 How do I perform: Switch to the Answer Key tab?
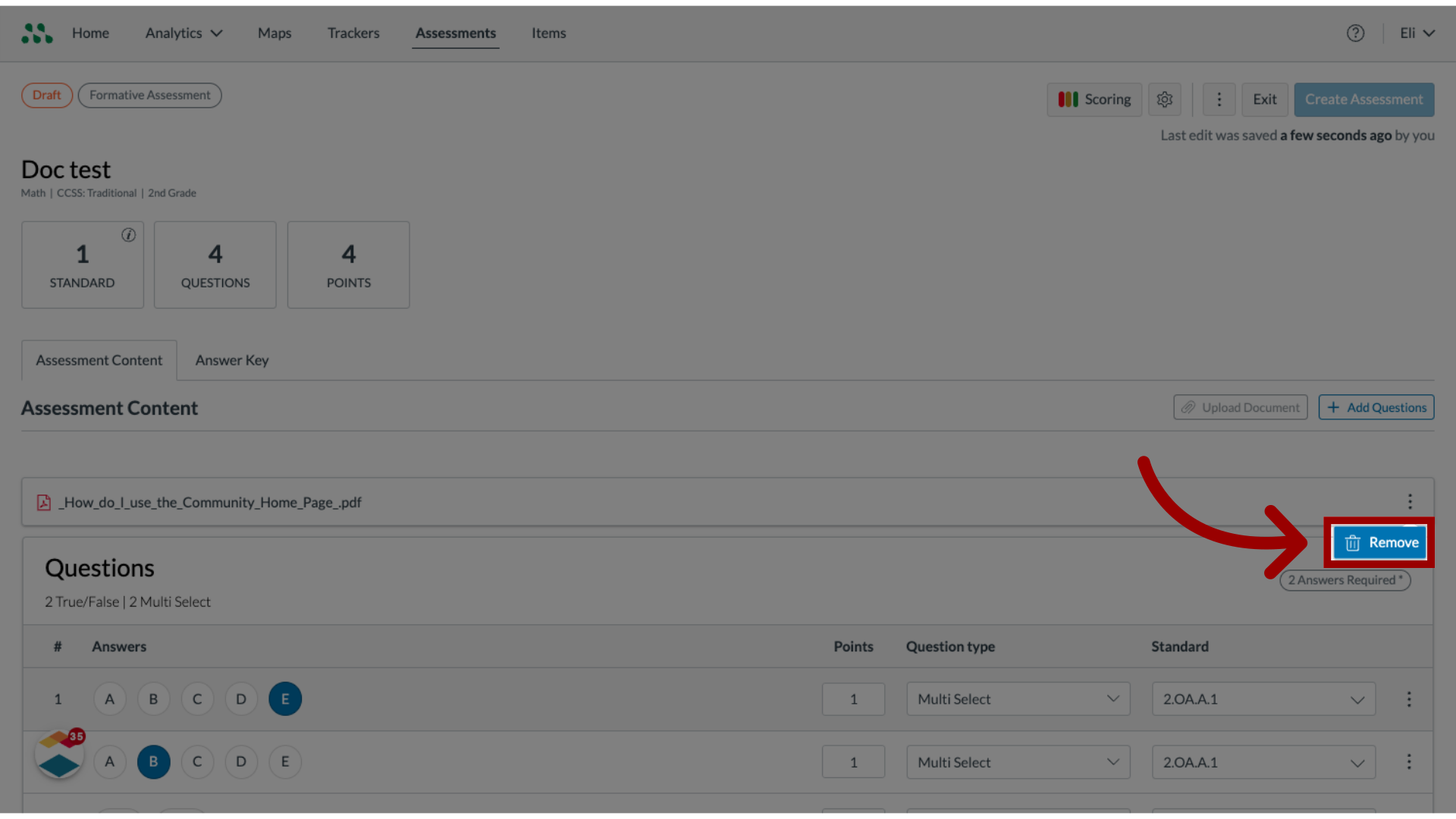point(231,360)
